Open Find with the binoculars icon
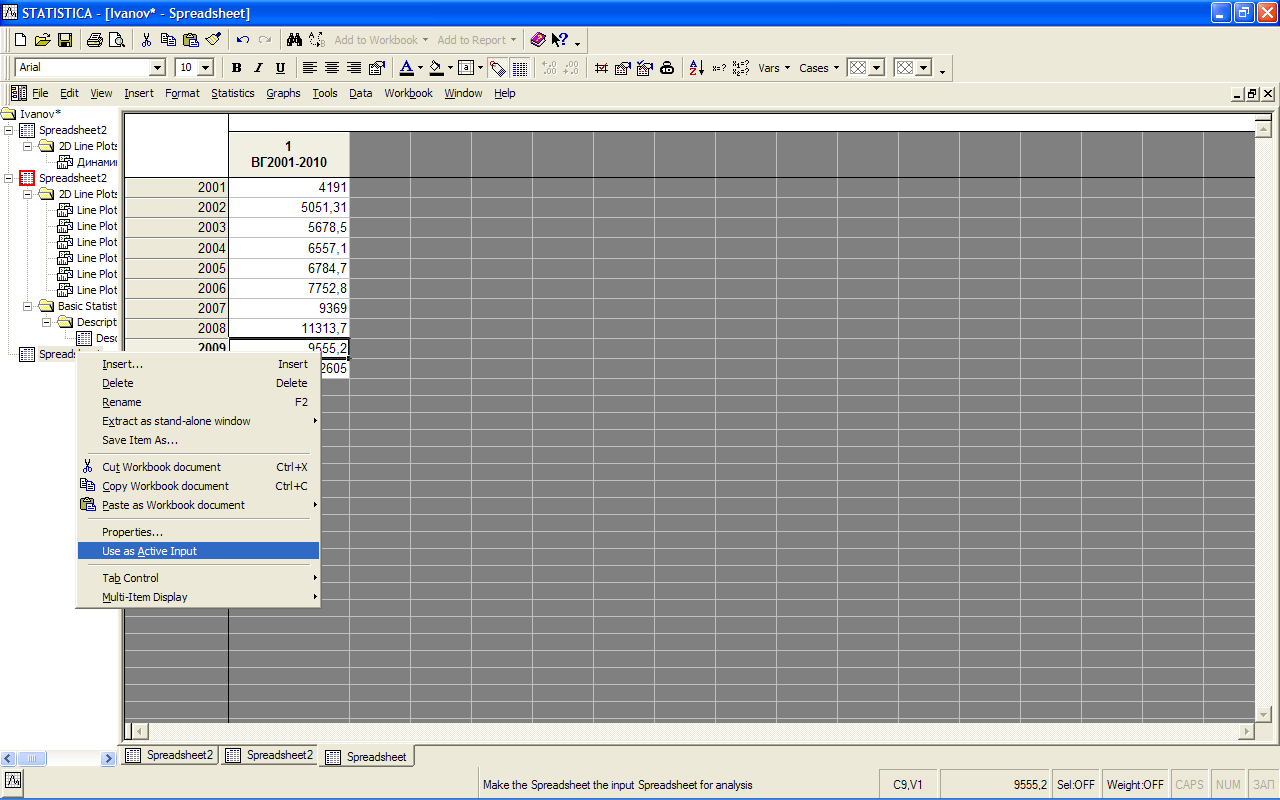Screen dimensions: 1280x800 294,40
